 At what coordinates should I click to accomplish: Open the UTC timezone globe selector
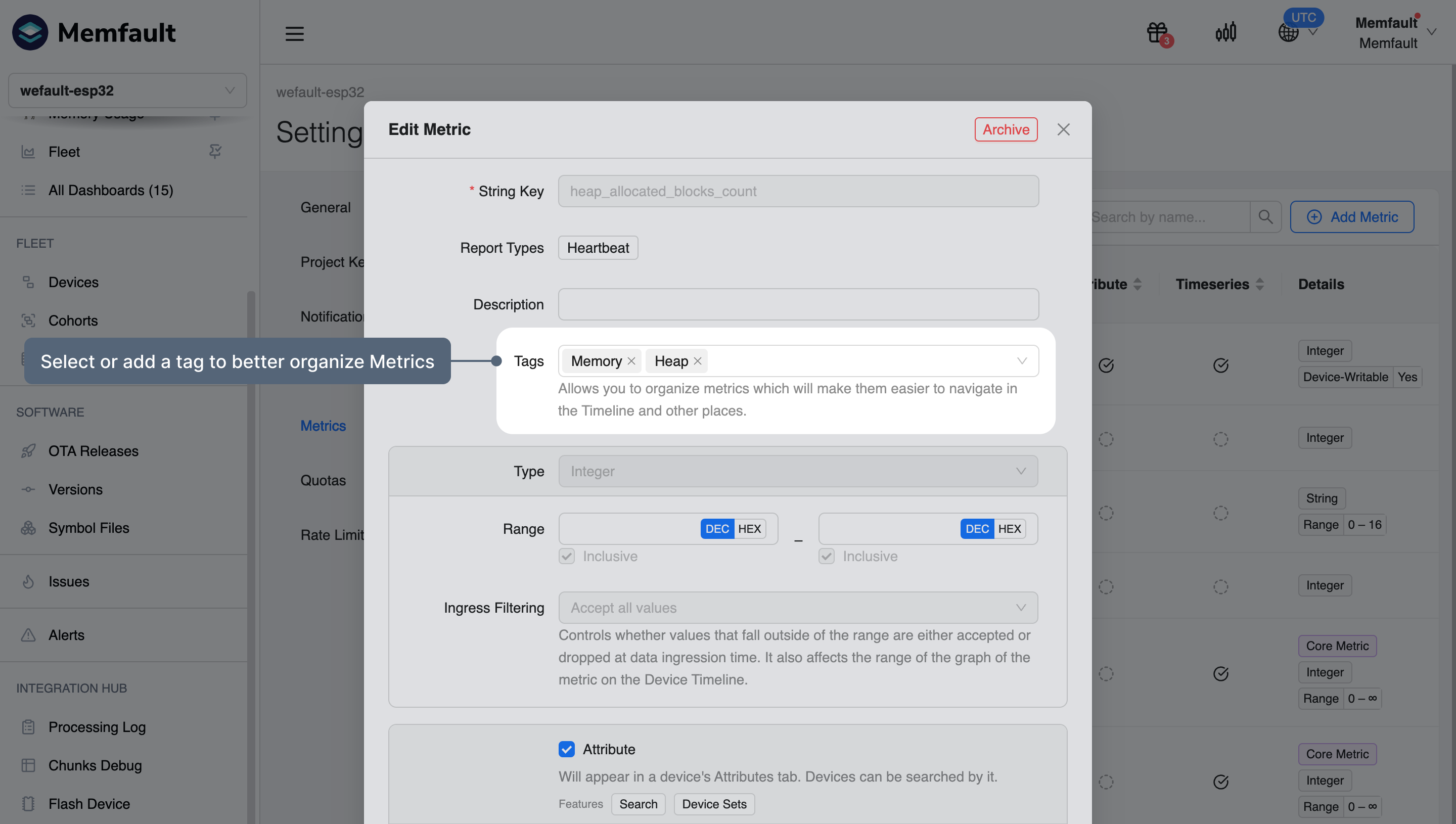pos(1289,32)
